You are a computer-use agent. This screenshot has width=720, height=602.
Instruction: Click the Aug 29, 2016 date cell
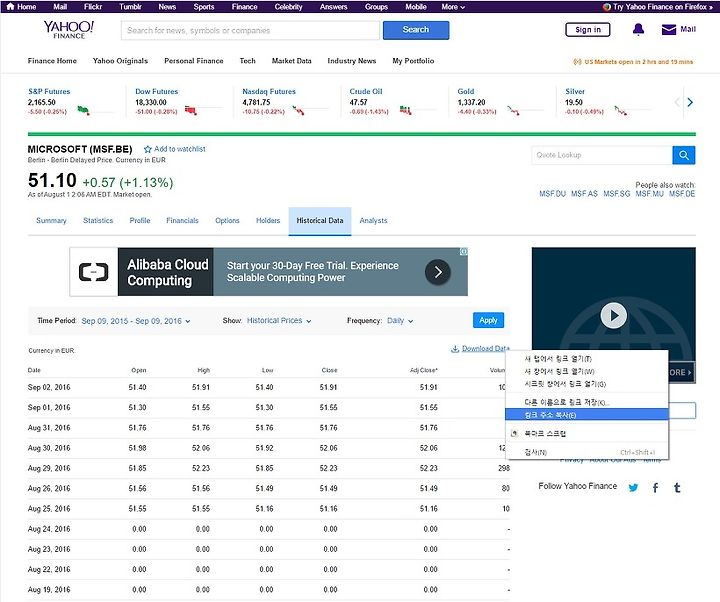pyautogui.click(x=49, y=468)
